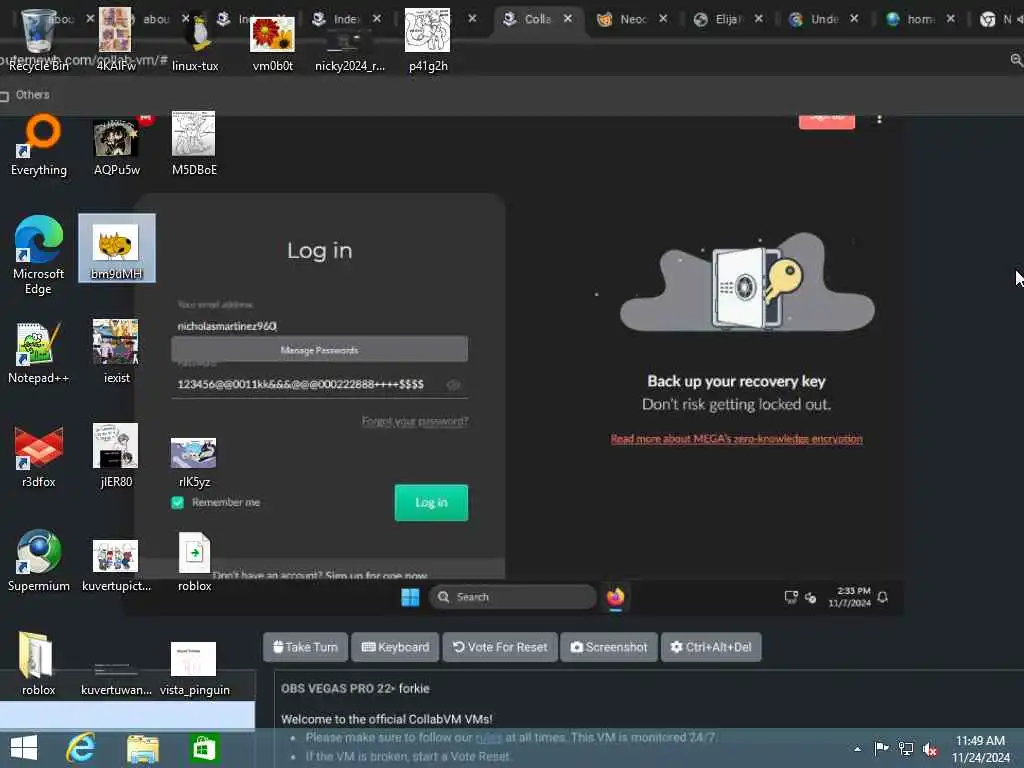
Task: Open the p41g2h drawing file
Action: (x=428, y=39)
